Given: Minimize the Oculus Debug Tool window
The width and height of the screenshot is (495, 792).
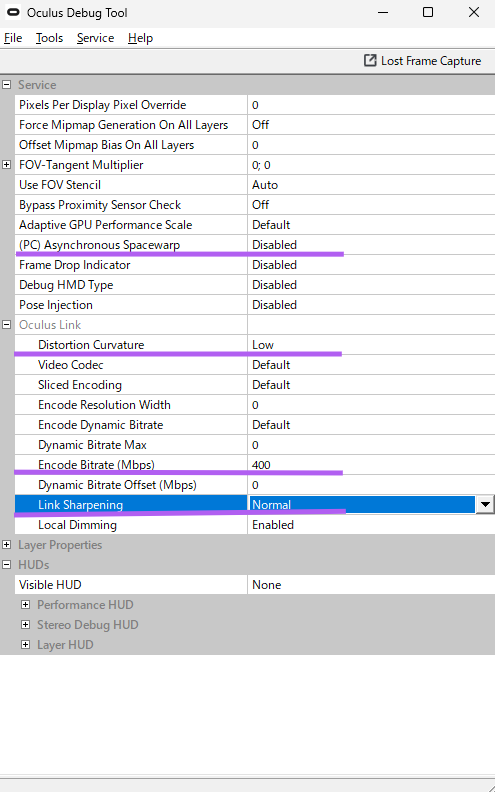Looking at the screenshot, I should click(x=383, y=12).
